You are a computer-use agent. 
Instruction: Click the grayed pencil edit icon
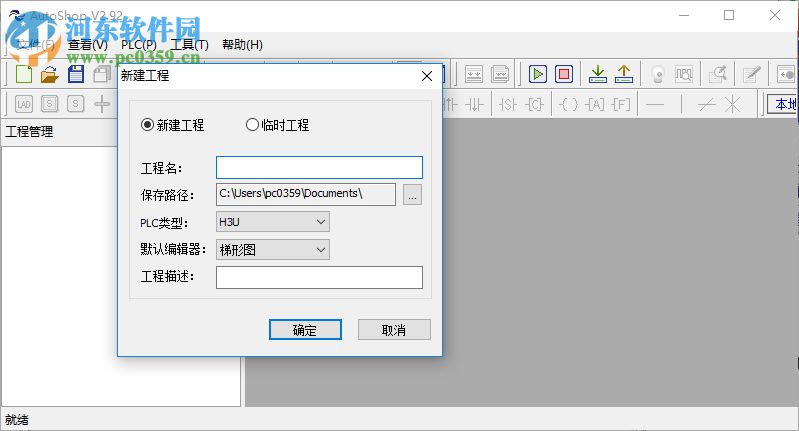752,74
